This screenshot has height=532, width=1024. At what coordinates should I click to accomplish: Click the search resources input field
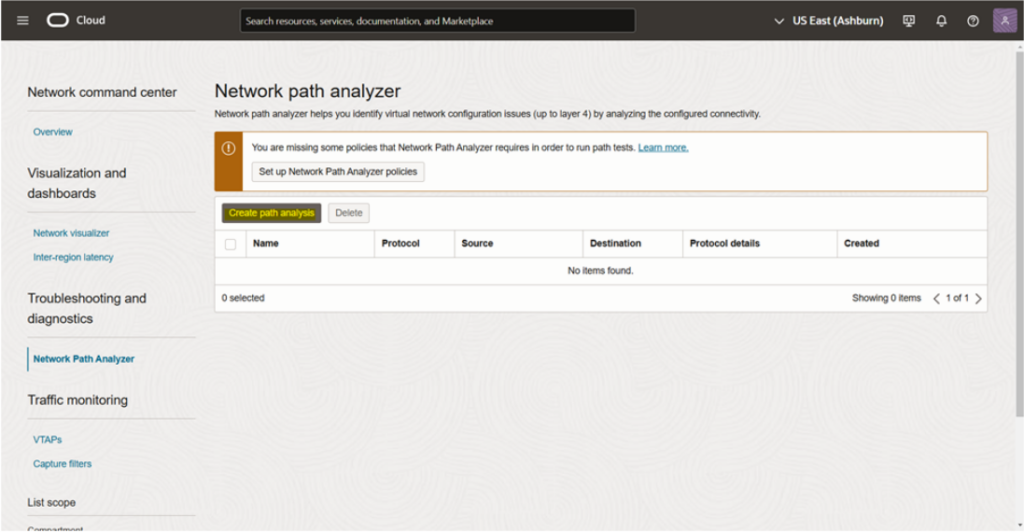(437, 21)
